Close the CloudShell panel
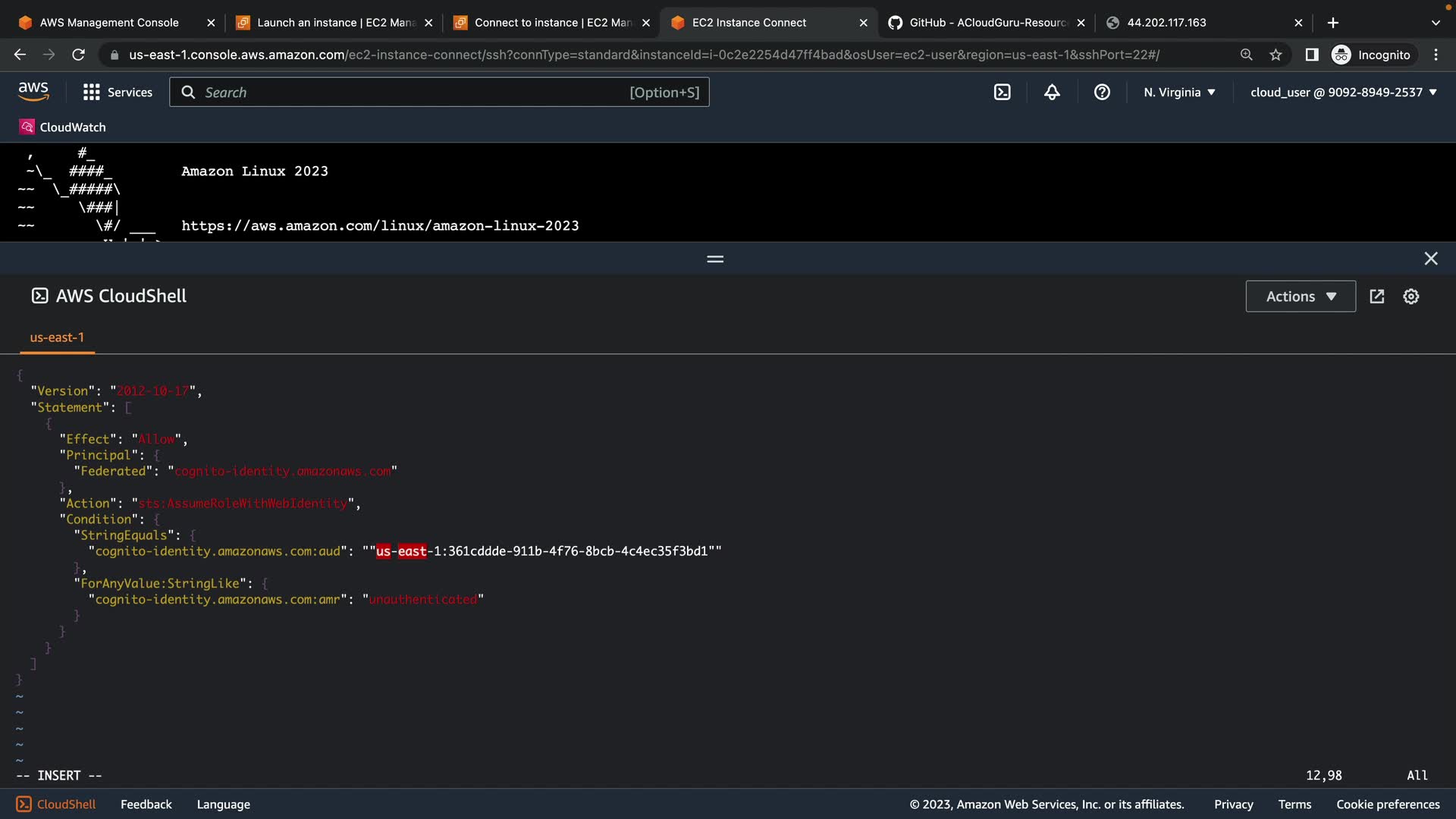This screenshot has width=1456, height=819. pyautogui.click(x=1430, y=259)
